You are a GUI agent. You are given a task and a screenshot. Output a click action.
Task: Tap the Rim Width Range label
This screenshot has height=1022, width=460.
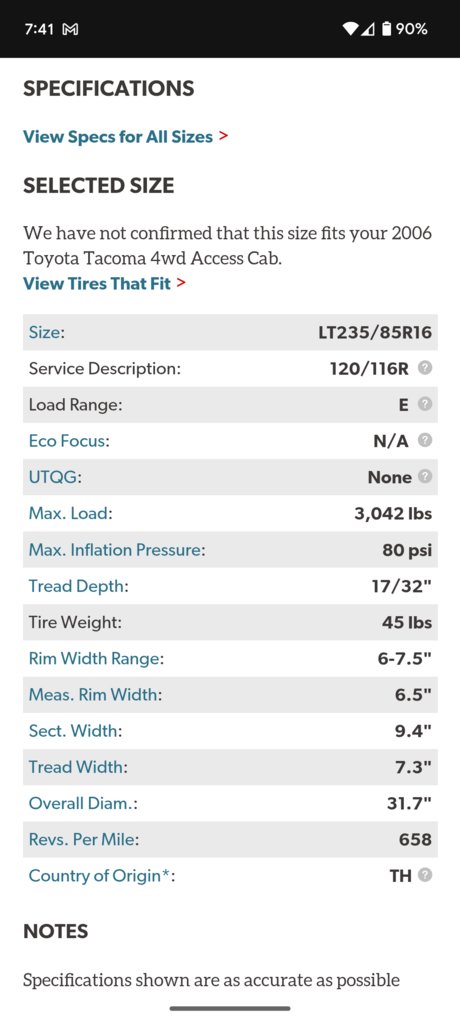tap(94, 659)
